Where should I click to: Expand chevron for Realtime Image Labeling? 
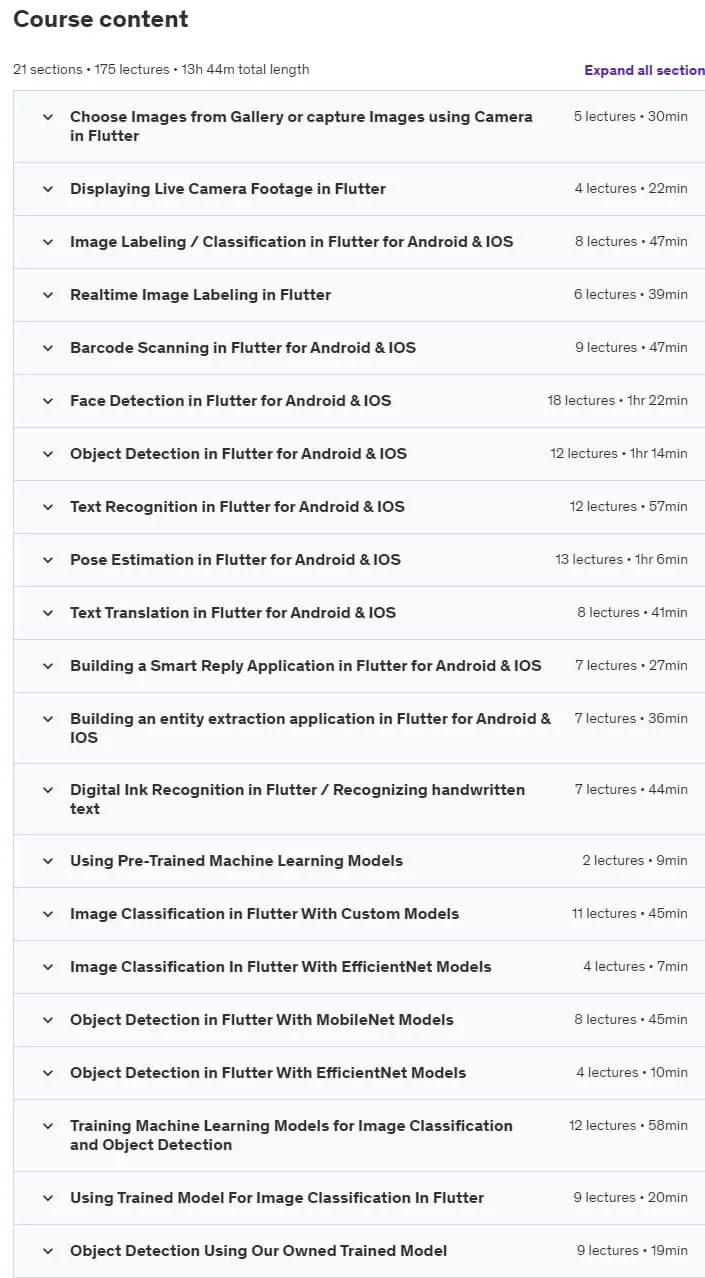pyautogui.click(x=47, y=295)
